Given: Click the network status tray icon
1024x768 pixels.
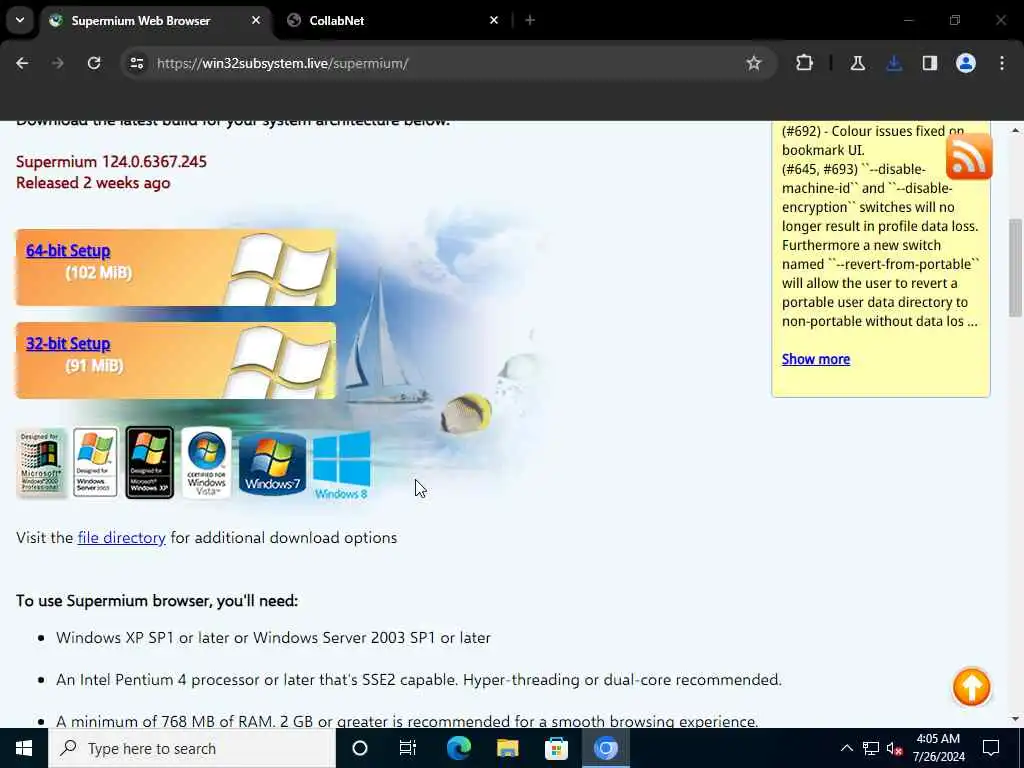Looking at the screenshot, I should click(871, 748).
